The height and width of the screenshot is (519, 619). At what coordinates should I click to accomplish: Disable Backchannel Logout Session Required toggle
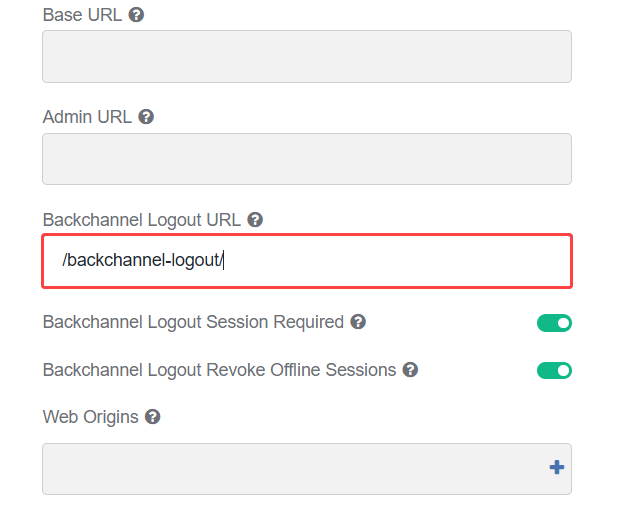pos(554,323)
